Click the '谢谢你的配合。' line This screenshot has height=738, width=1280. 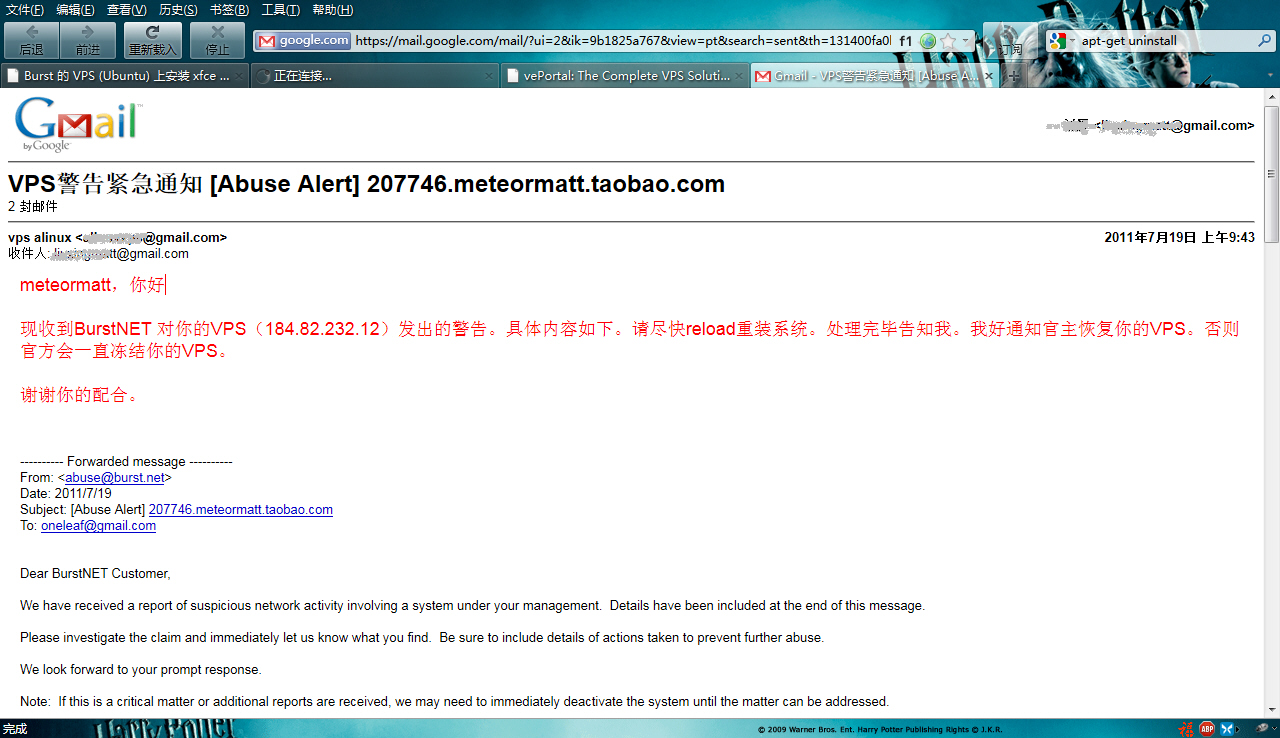click(x=80, y=395)
